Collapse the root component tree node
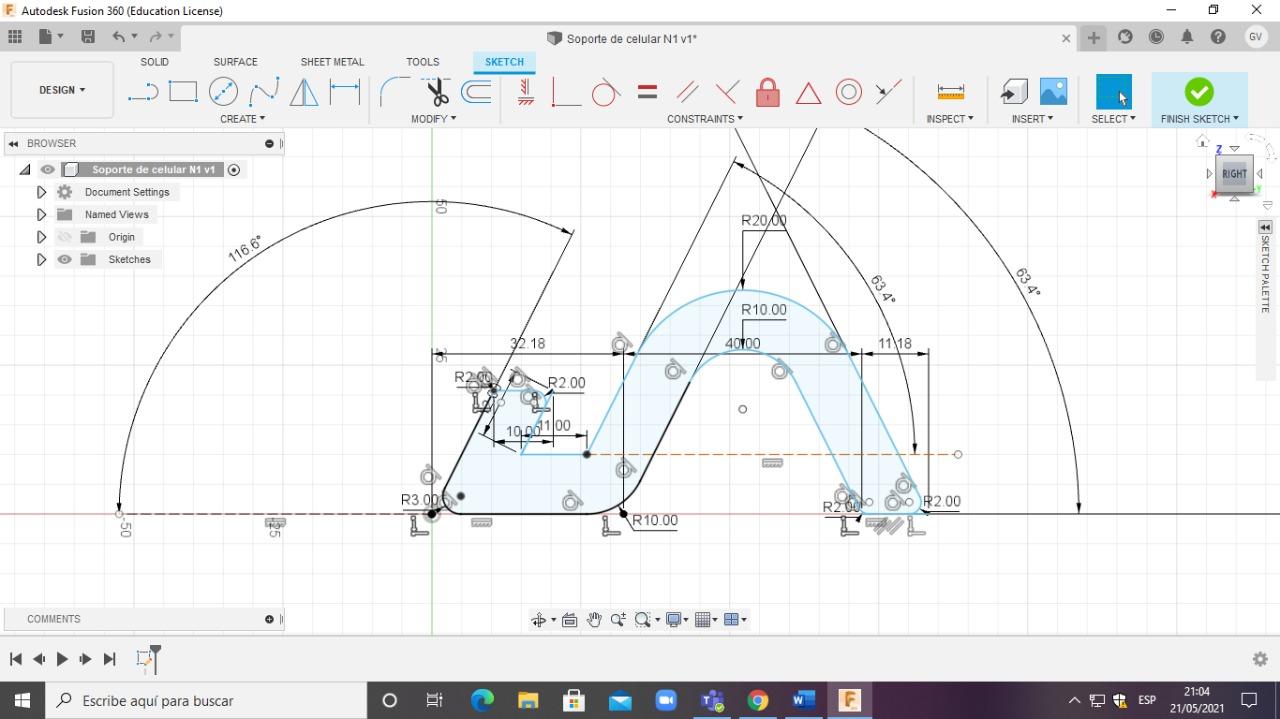Viewport: 1280px width, 719px height. click(x=25, y=170)
